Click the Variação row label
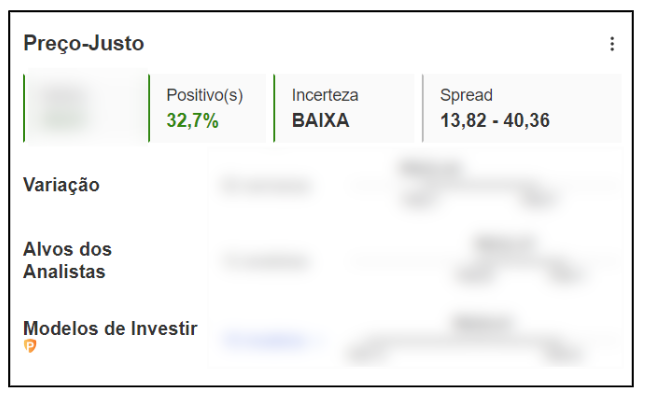 point(61,185)
